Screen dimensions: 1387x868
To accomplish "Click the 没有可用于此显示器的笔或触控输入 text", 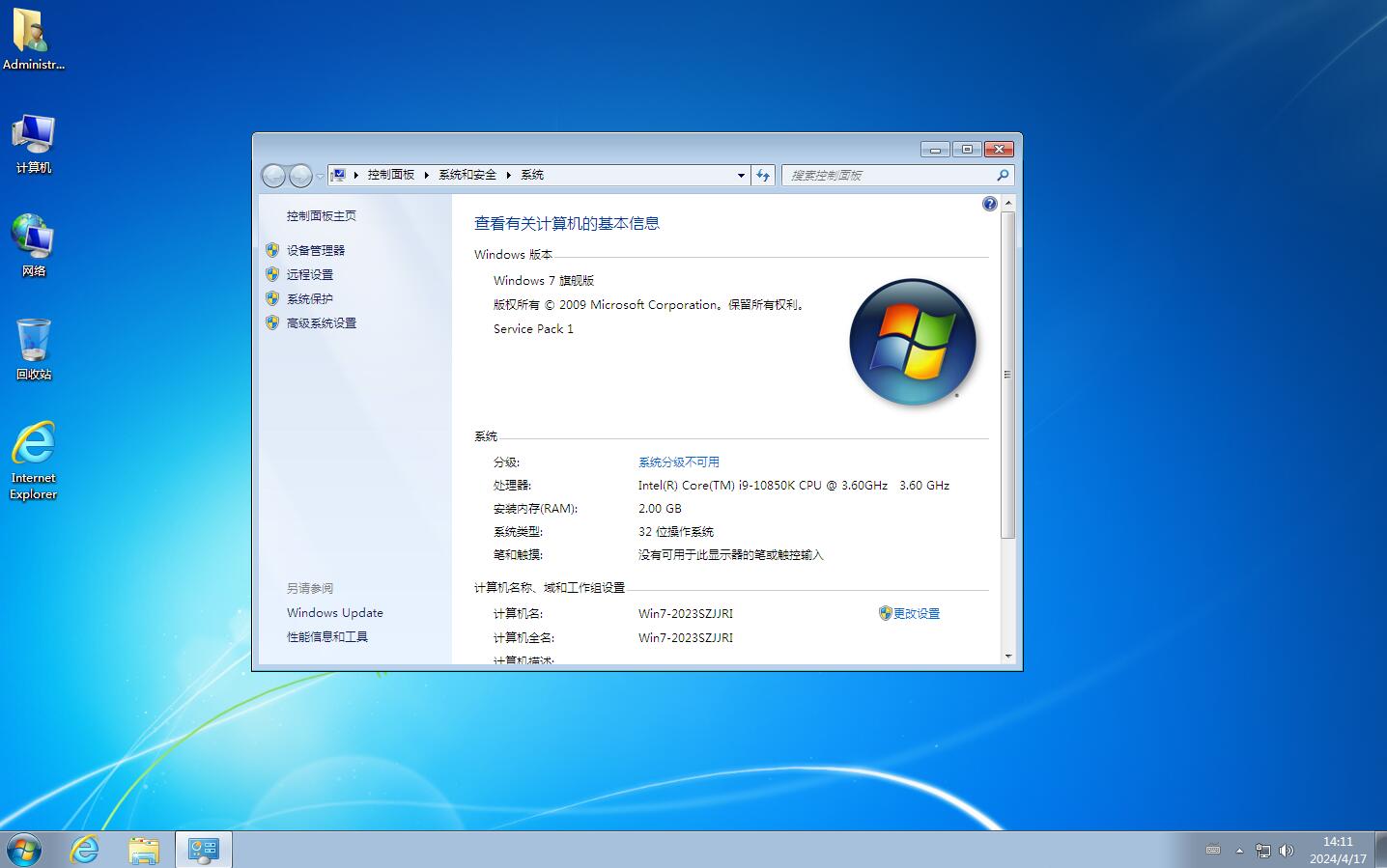I will coord(731,554).
